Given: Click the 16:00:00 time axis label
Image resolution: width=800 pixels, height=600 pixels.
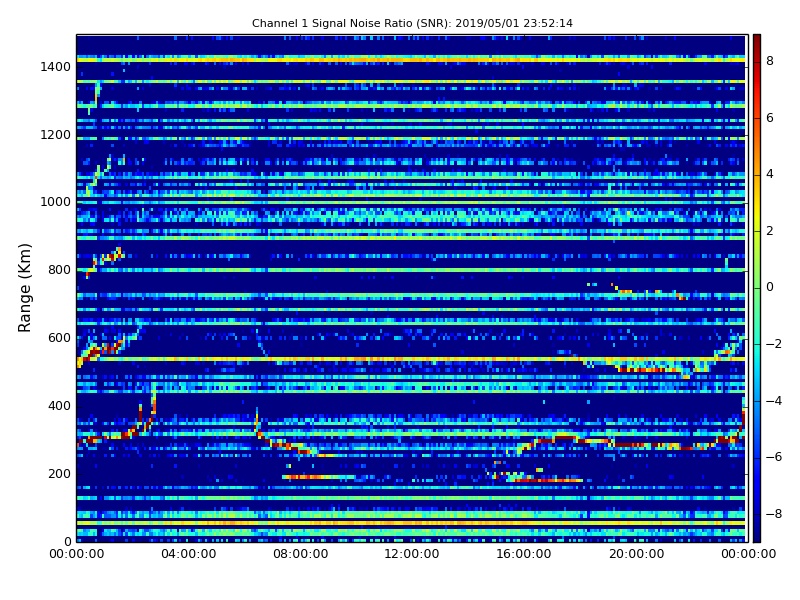Looking at the screenshot, I should click(x=524, y=554).
